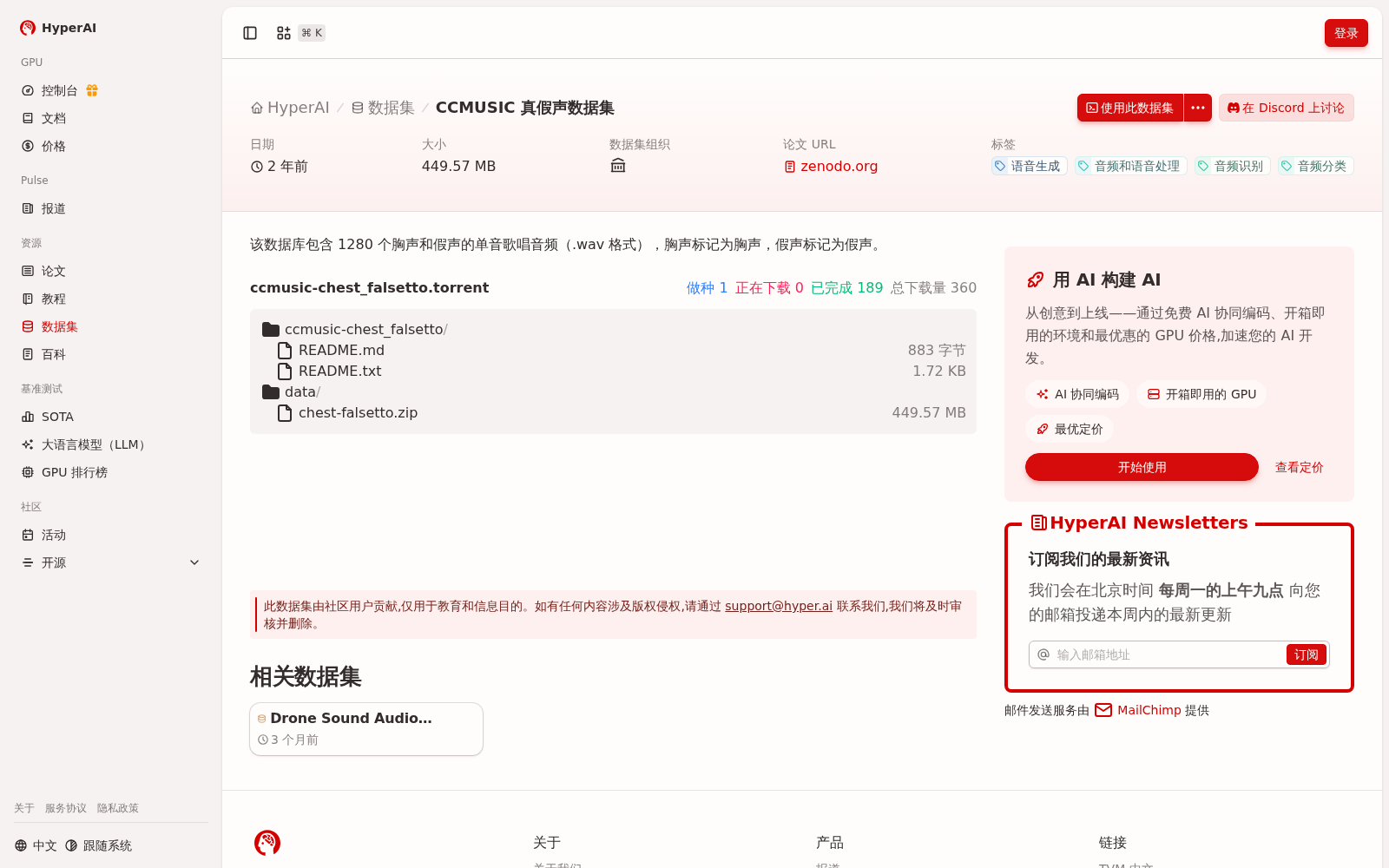Click the clock icon beside 2 年前
Viewport: 1389px width, 868px height.
coord(257,167)
